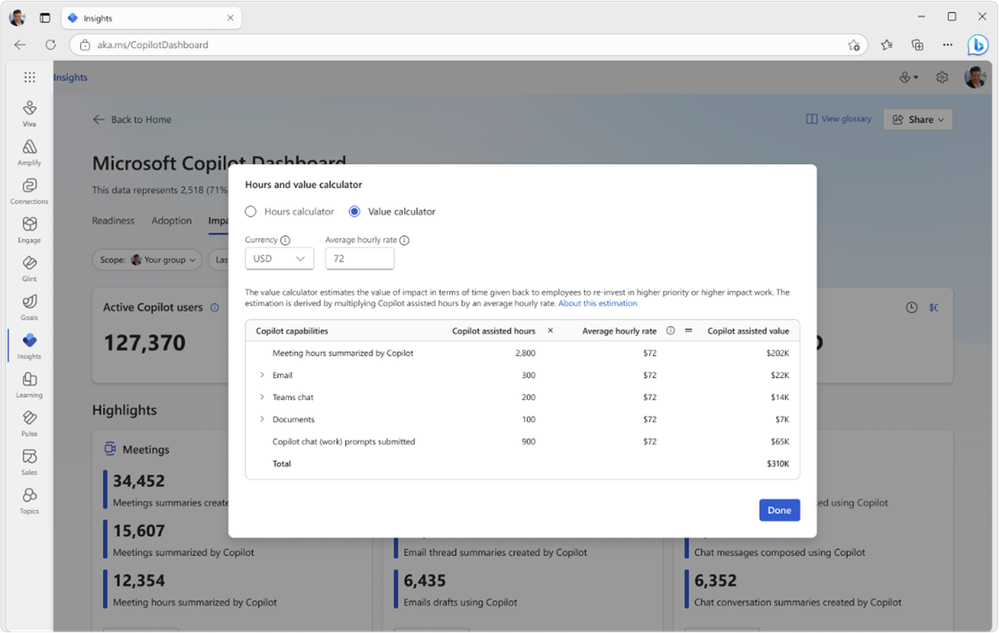Image resolution: width=999 pixels, height=633 pixels.
Task: Select the Insights browser tab
Action: [151, 18]
